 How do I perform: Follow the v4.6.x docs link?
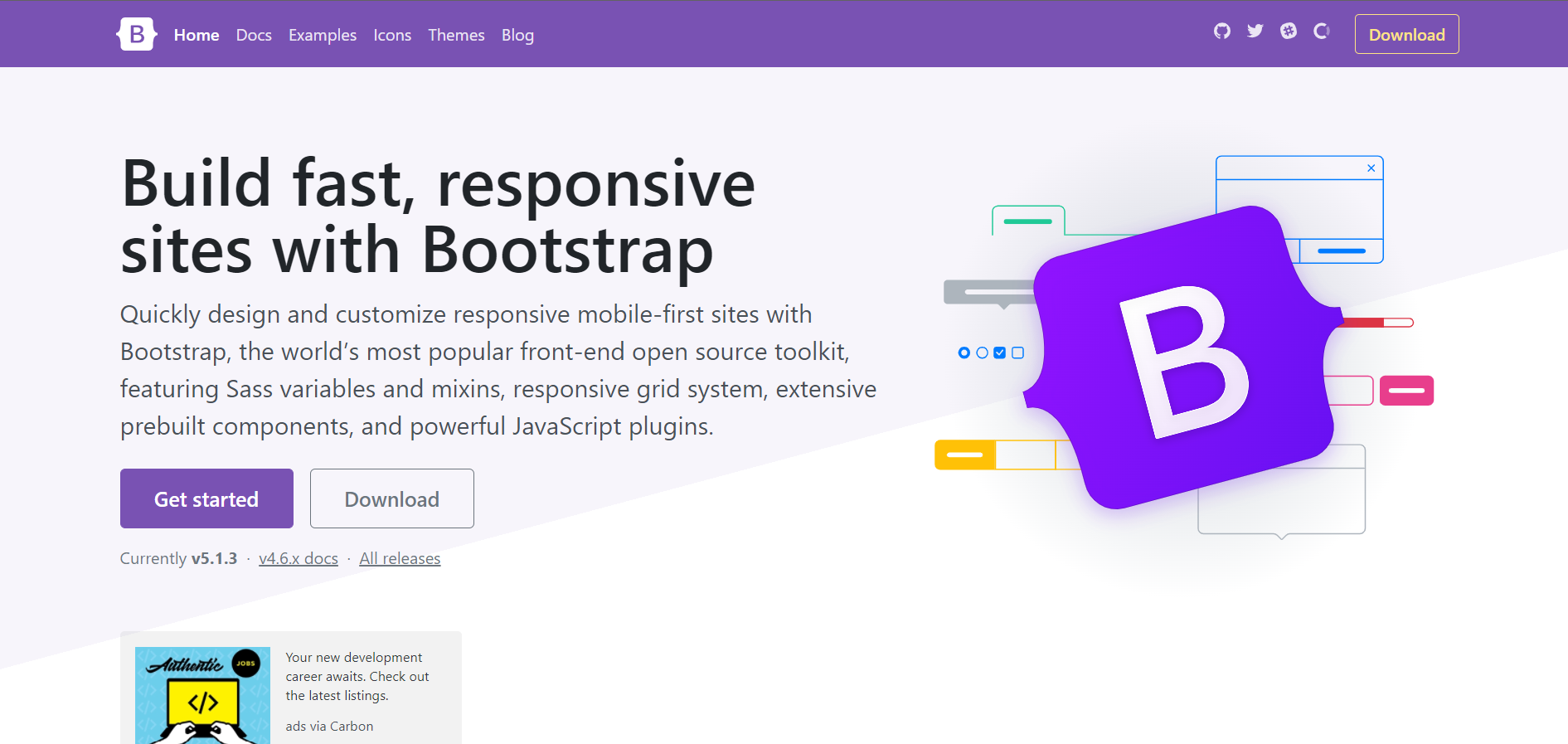coord(299,558)
